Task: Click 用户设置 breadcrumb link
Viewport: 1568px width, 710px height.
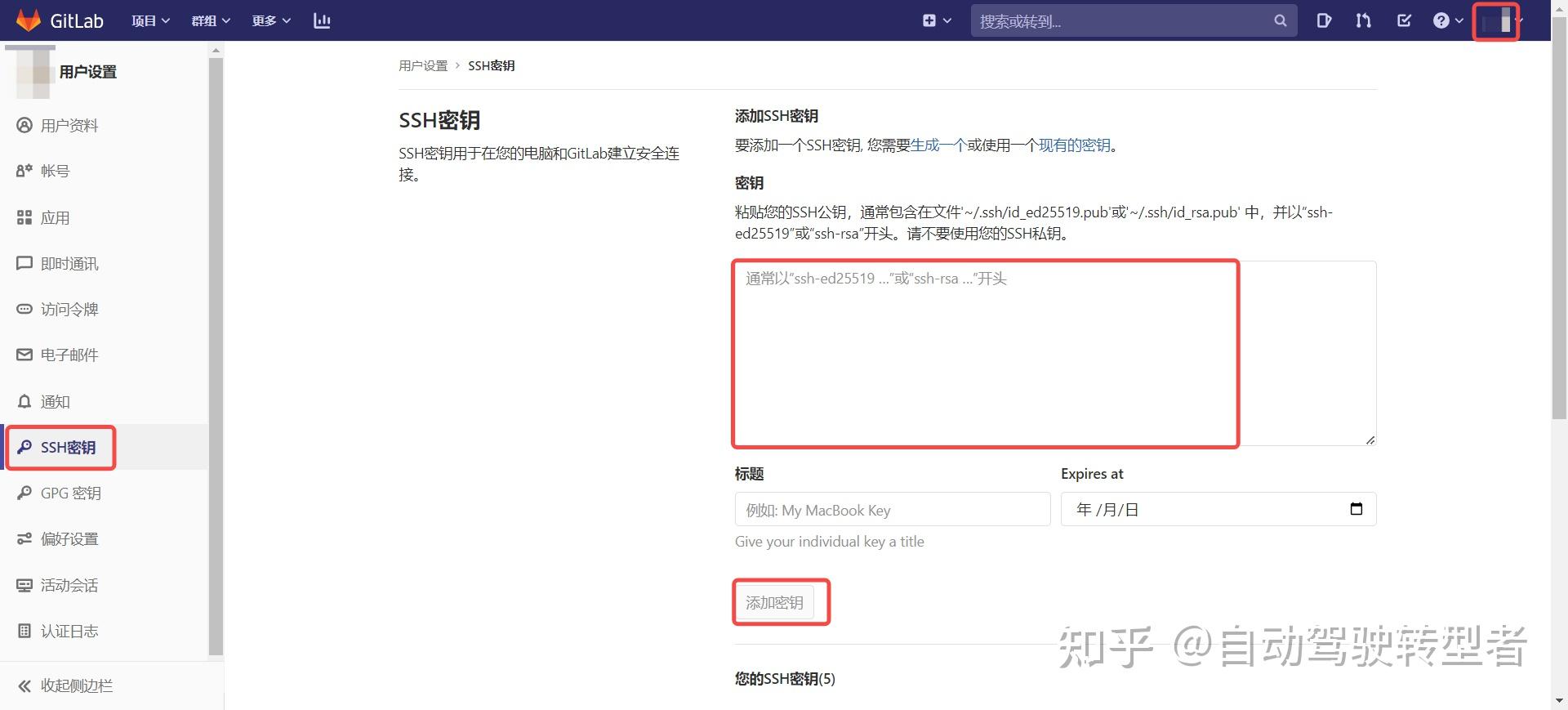Action: click(423, 65)
